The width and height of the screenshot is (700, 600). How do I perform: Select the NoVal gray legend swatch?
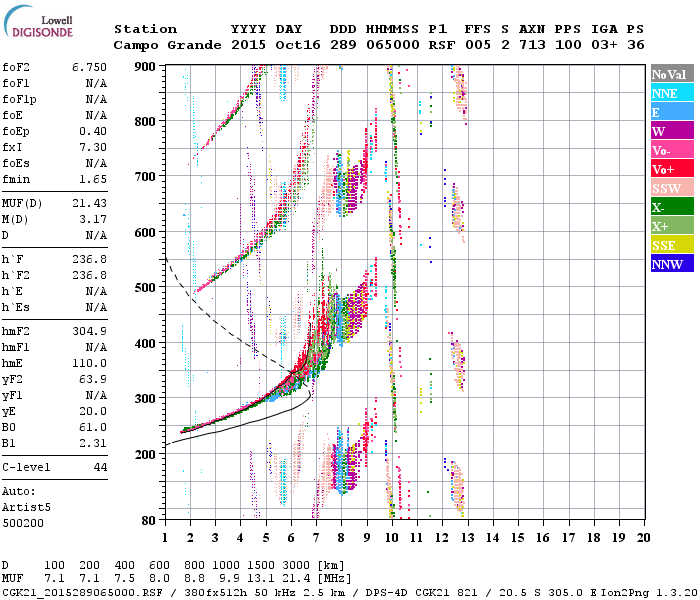[672, 74]
